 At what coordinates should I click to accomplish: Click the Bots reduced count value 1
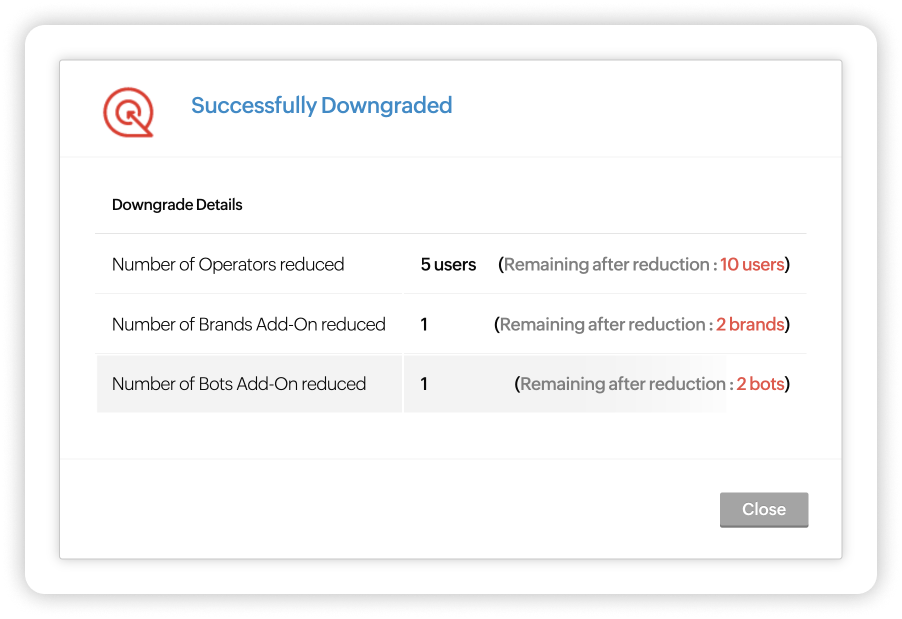(x=424, y=384)
